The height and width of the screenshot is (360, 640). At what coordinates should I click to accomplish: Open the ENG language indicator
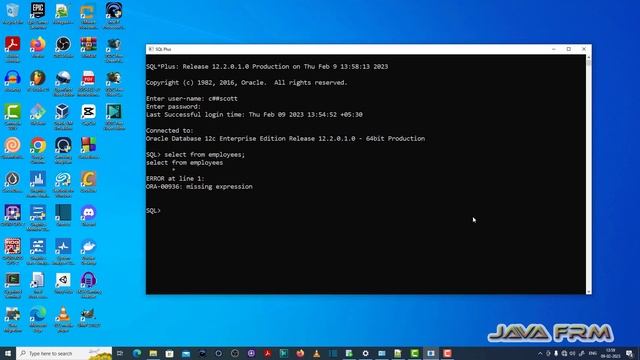(x=593, y=353)
